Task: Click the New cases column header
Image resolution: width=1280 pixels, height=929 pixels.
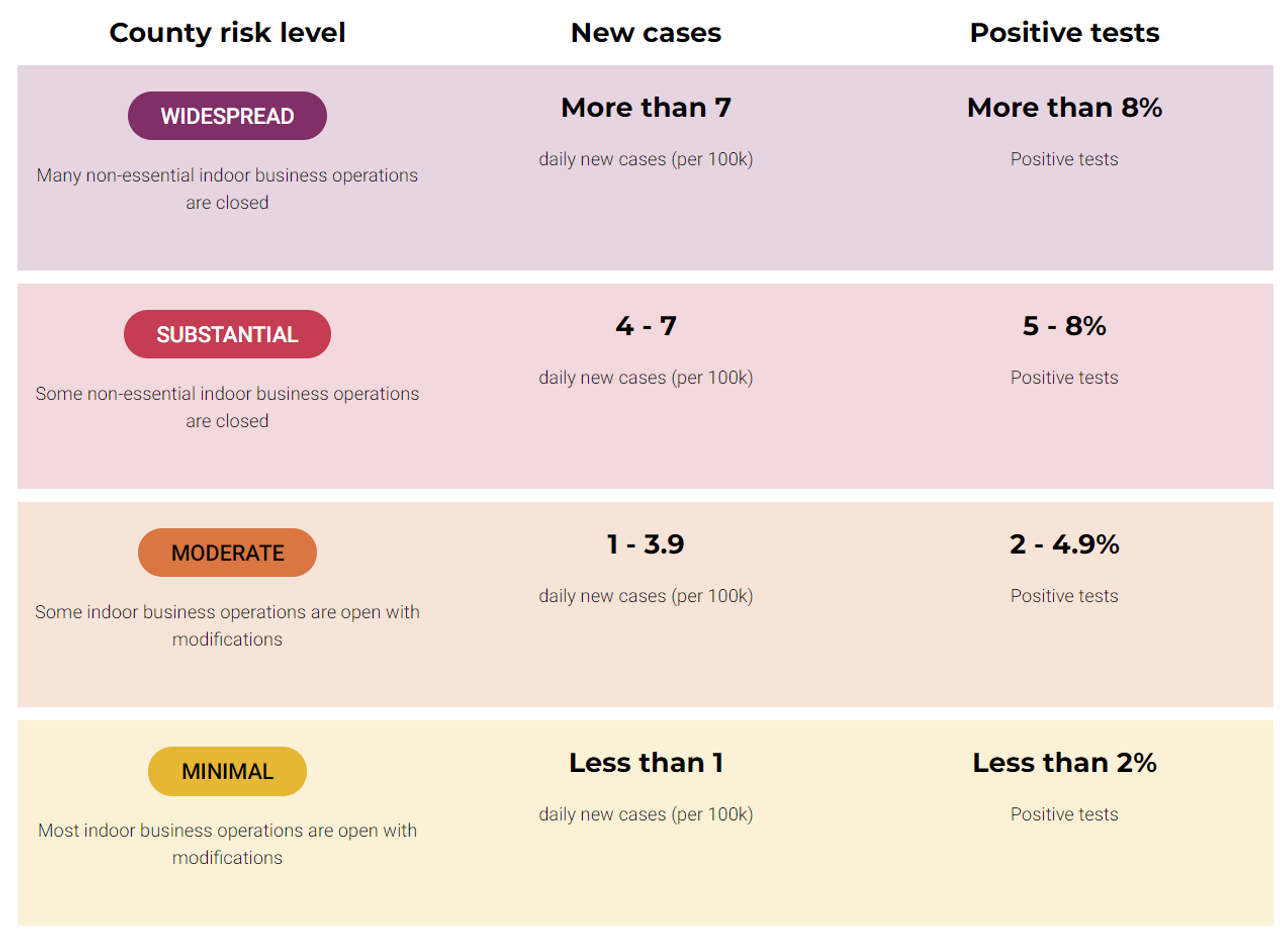Action: point(645,33)
